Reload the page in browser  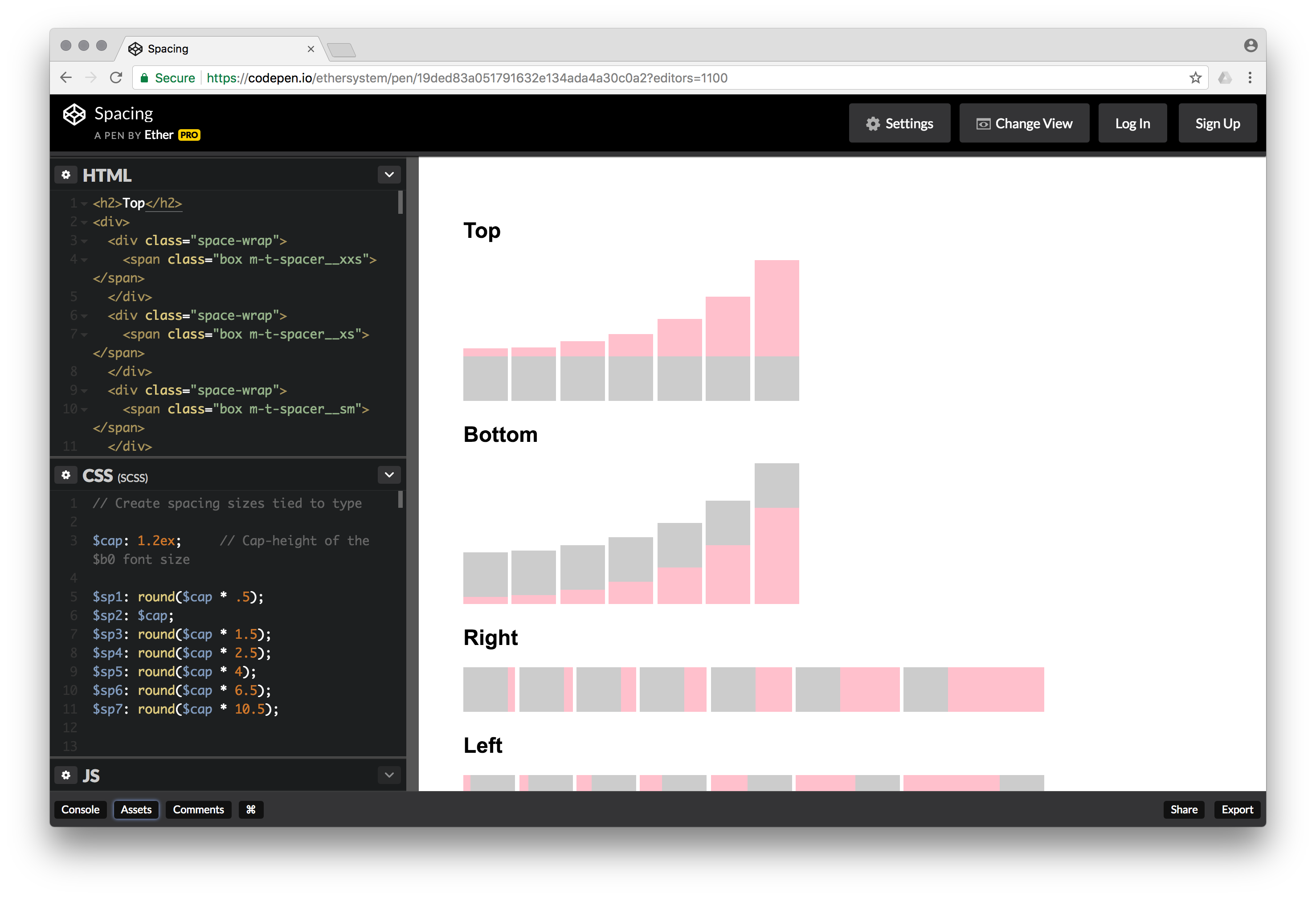pyautogui.click(x=116, y=78)
